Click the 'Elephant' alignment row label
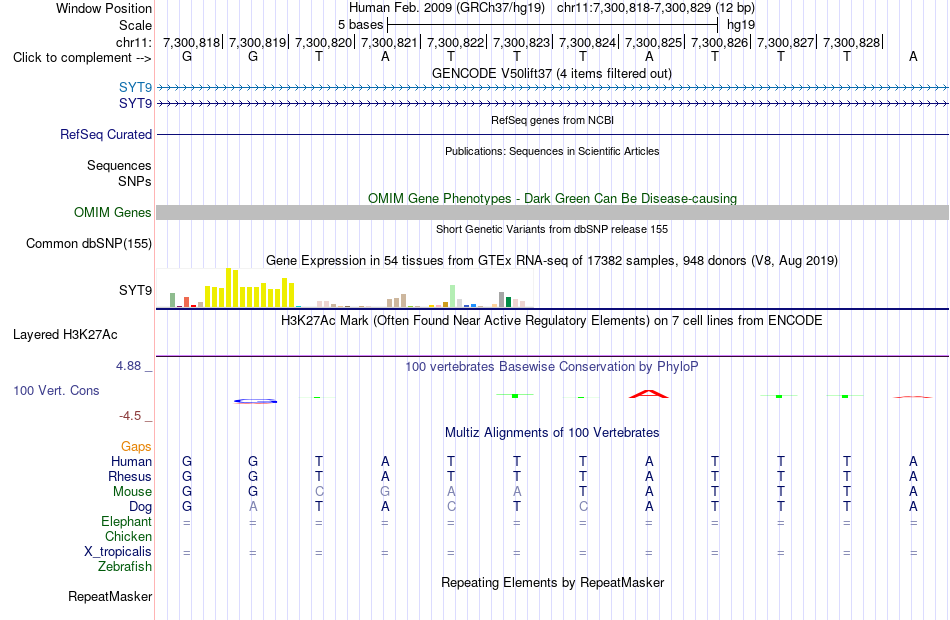Image resolution: width=950 pixels, height=620 pixels. click(x=126, y=522)
